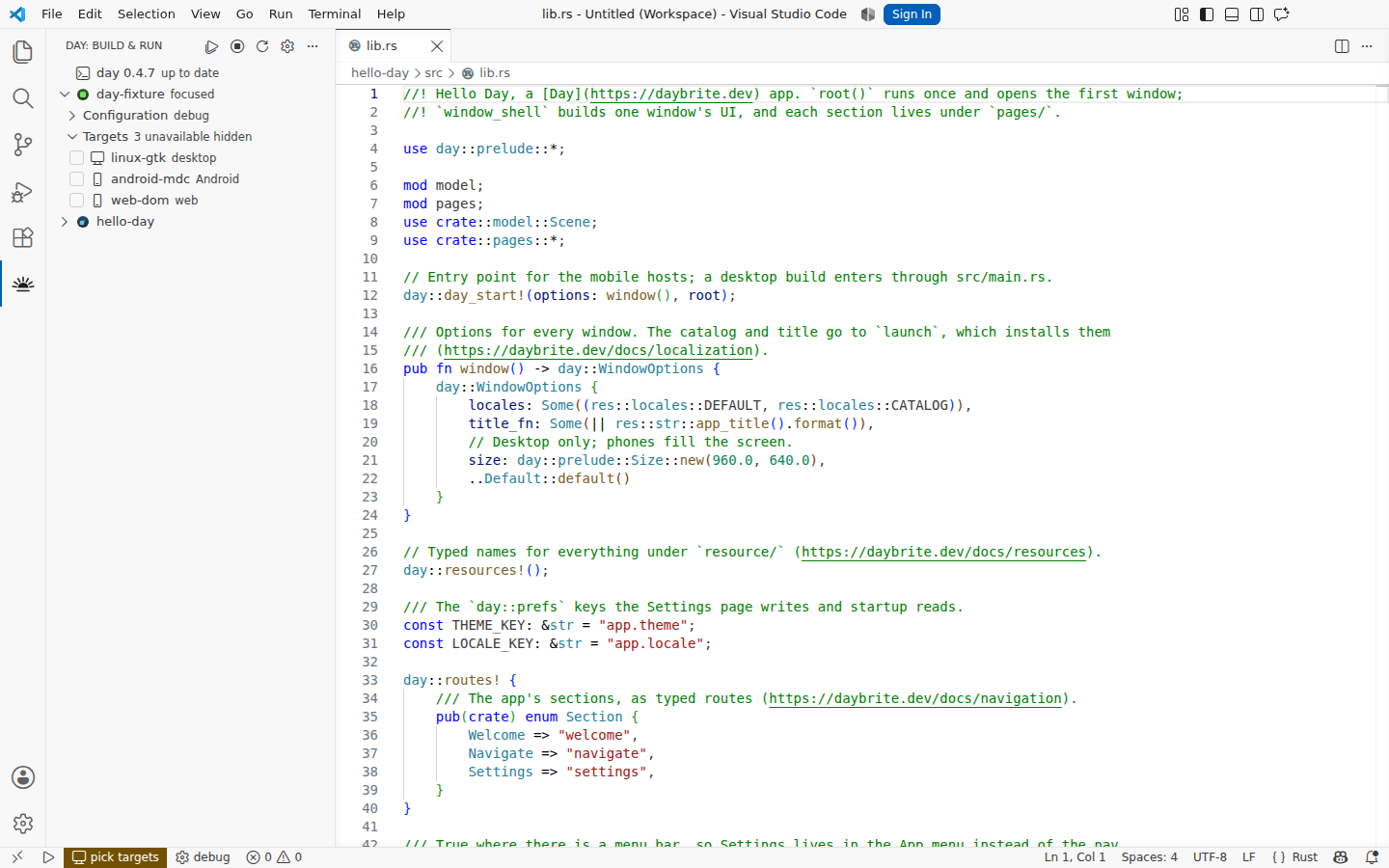The height and width of the screenshot is (868, 1389).
Task: Expand the hello-day project node
Action: pos(65,222)
